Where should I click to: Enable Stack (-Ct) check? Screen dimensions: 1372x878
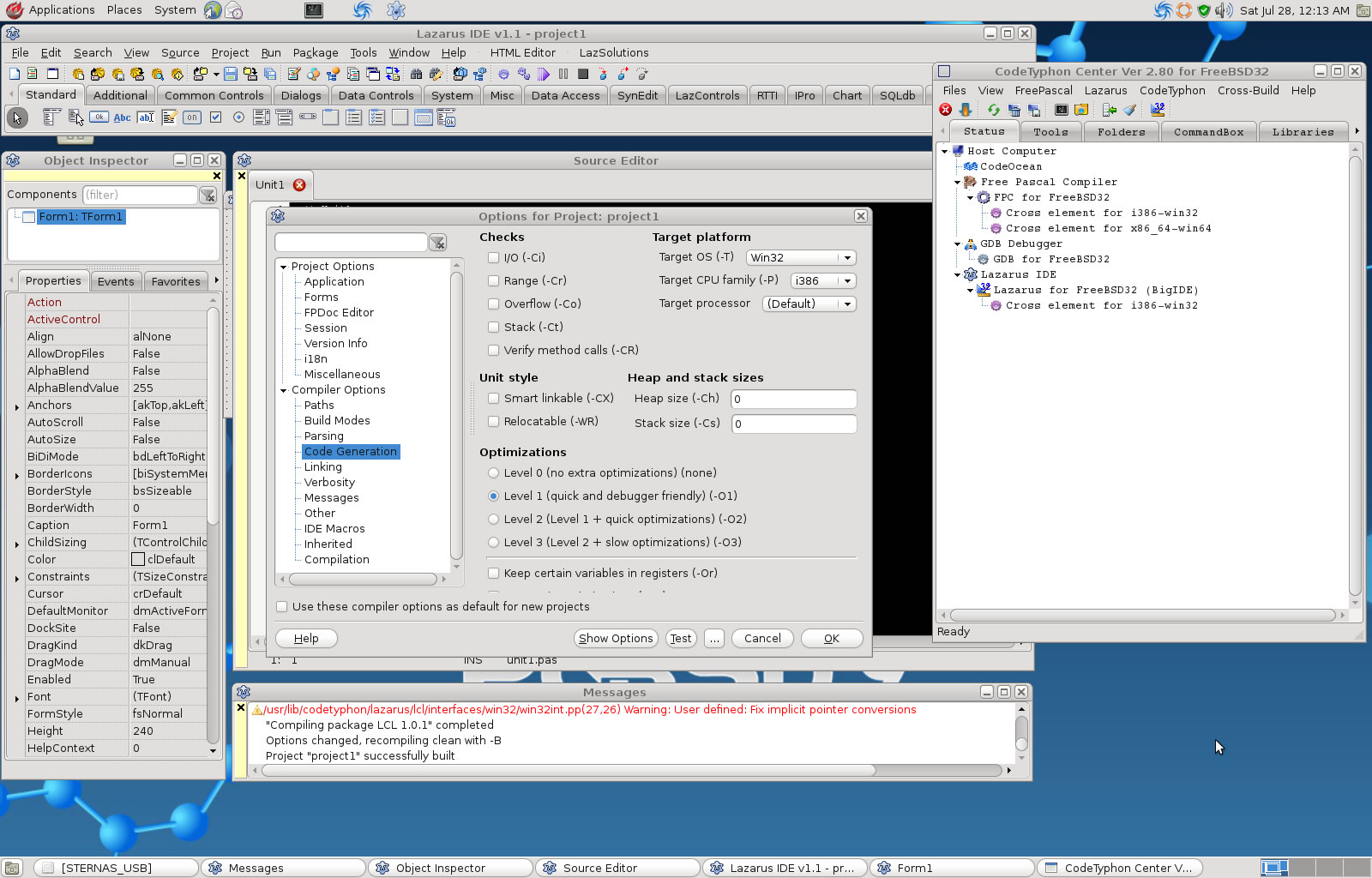[494, 327]
